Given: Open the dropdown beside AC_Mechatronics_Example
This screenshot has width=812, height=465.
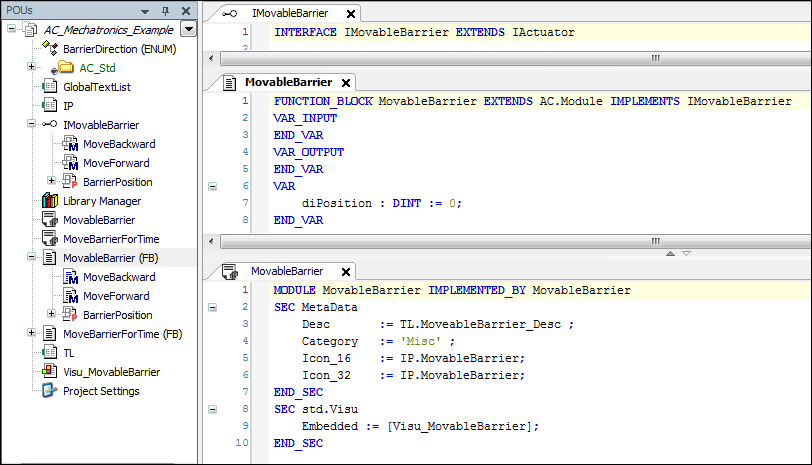Looking at the screenshot, I should click(x=189, y=29).
